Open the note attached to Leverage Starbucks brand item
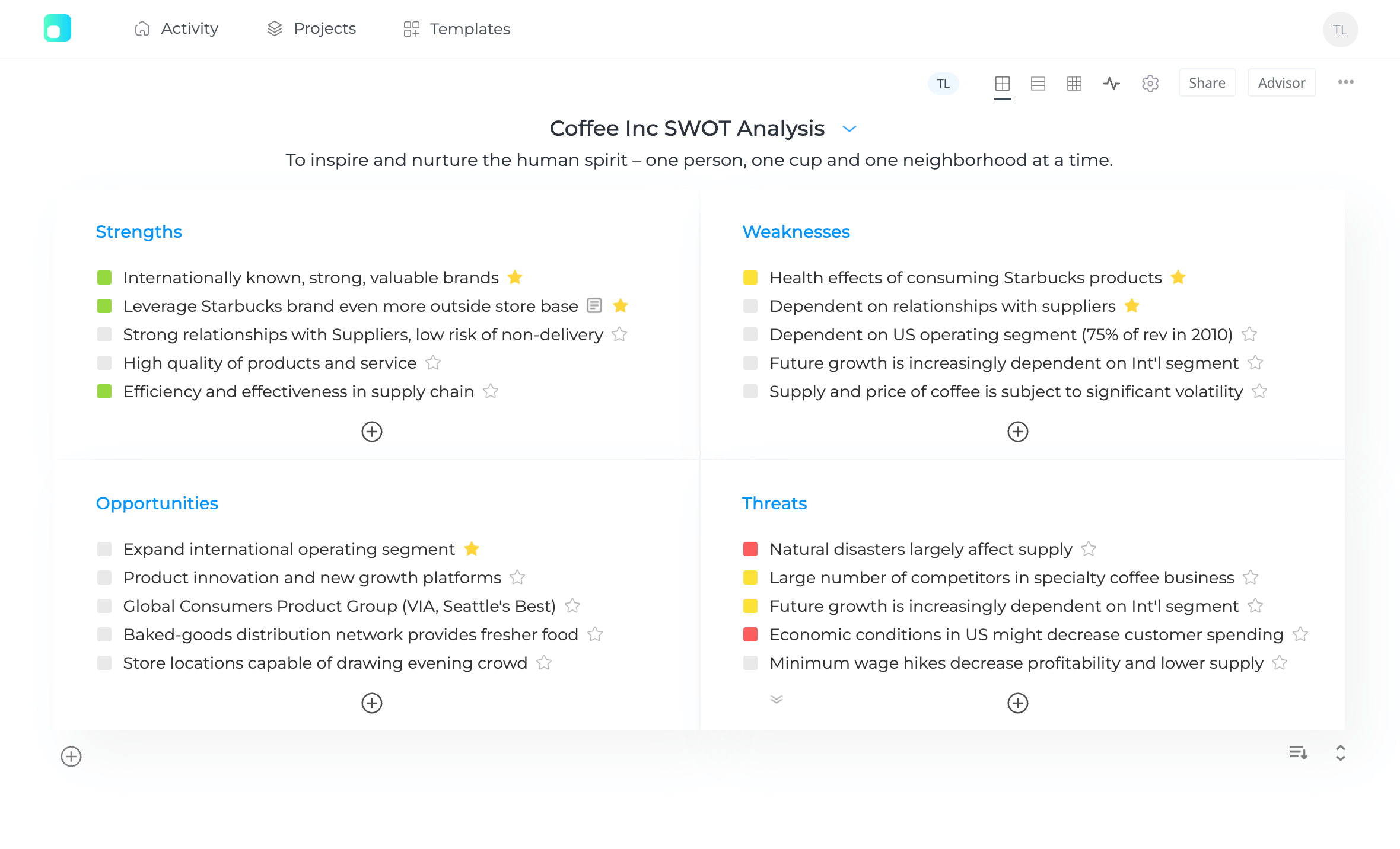The image size is (1400, 849). tap(595, 306)
